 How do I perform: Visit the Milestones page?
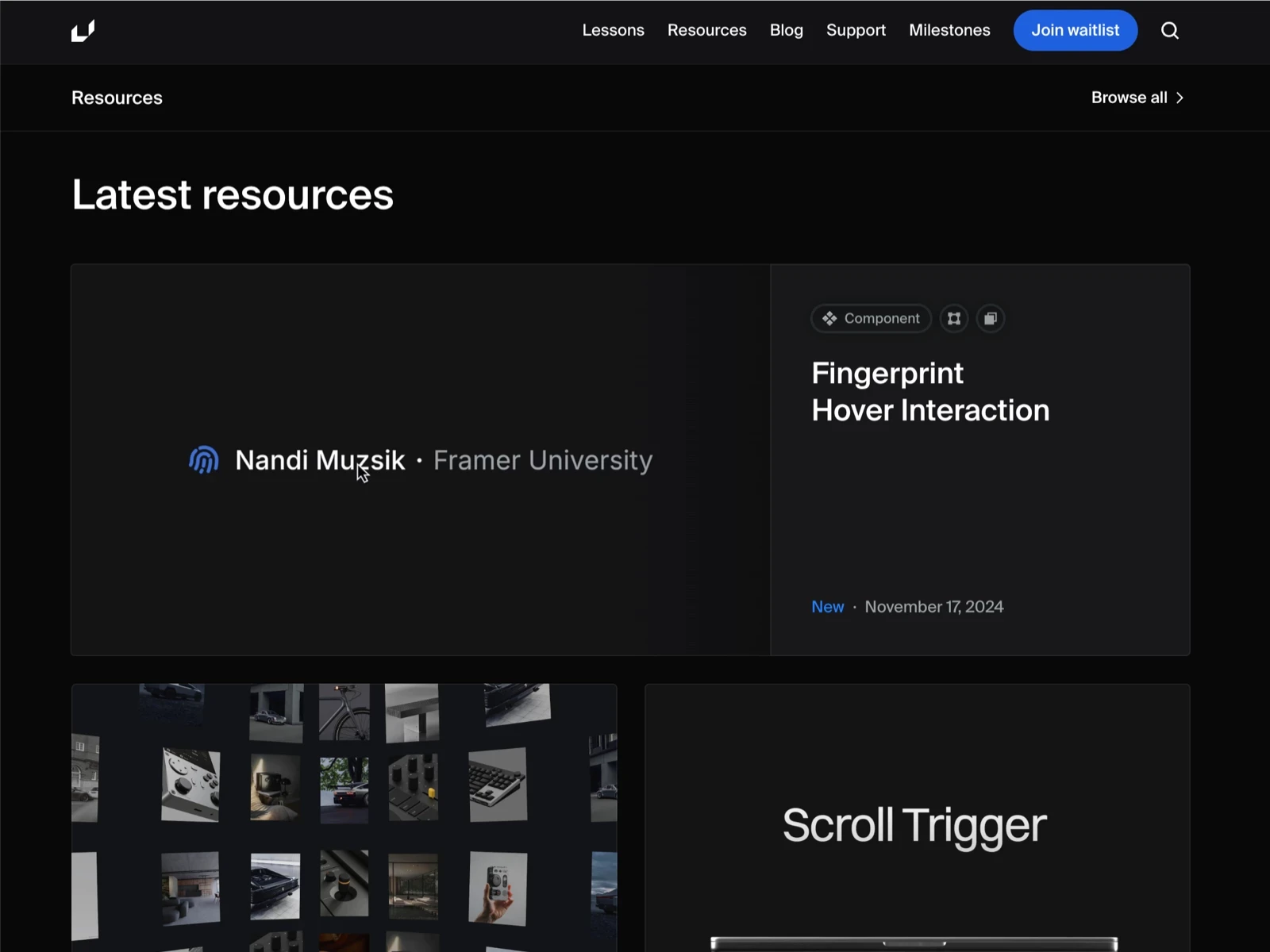click(949, 30)
